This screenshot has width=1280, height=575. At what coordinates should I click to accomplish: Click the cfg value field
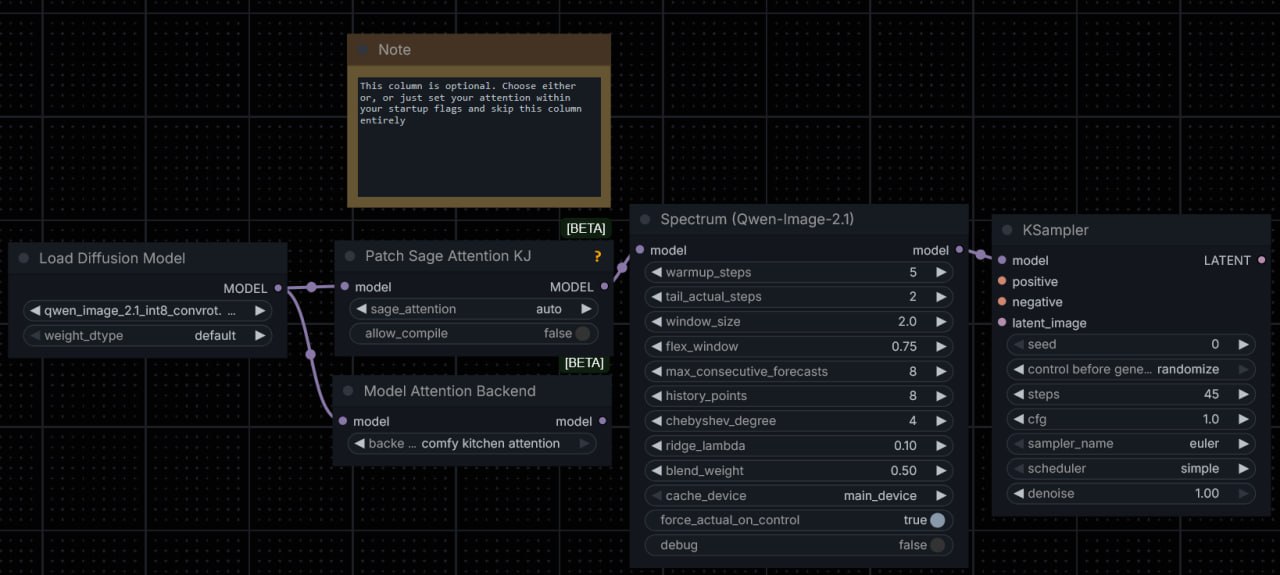click(1130, 419)
